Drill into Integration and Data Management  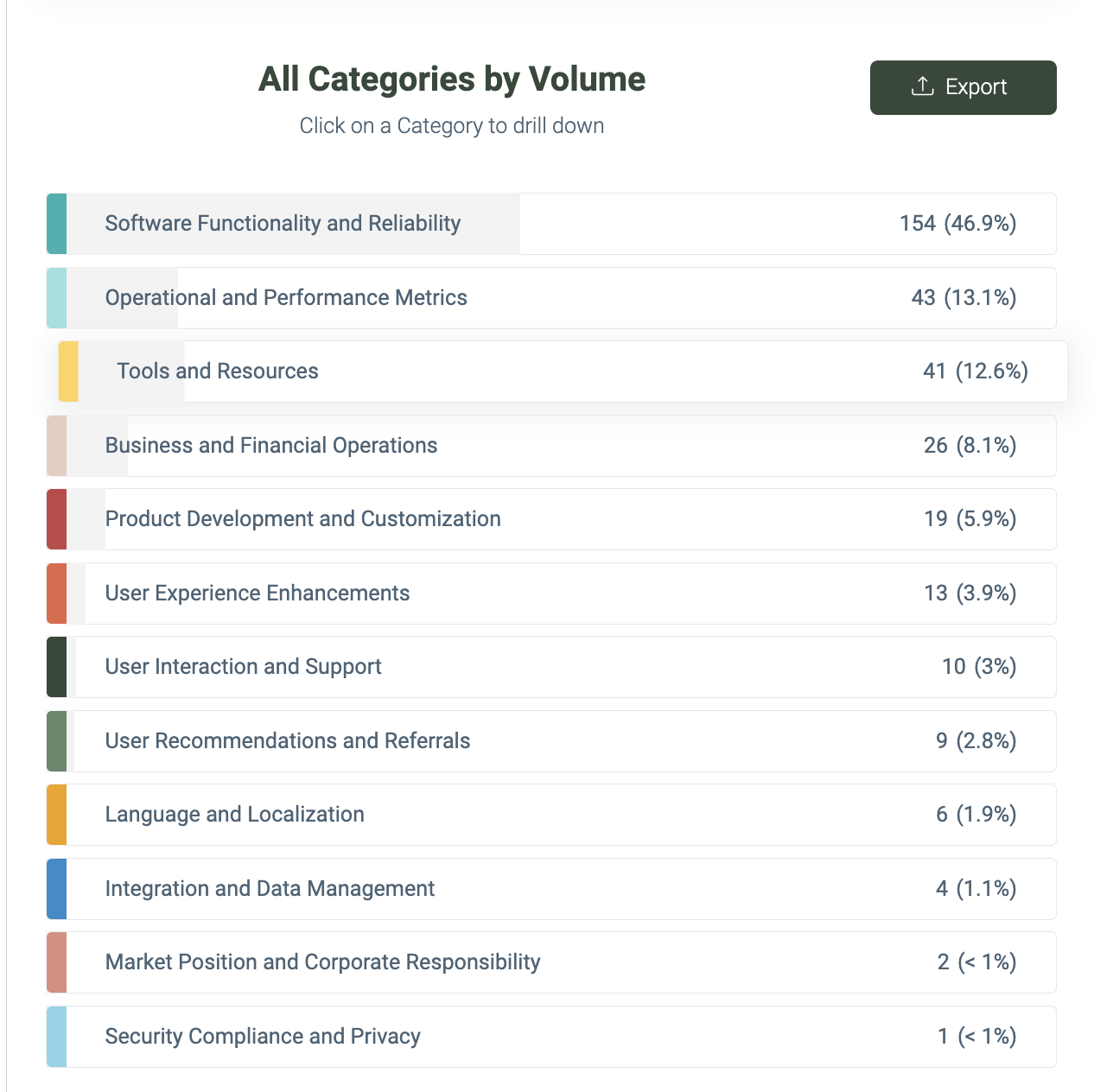pos(551,889)
